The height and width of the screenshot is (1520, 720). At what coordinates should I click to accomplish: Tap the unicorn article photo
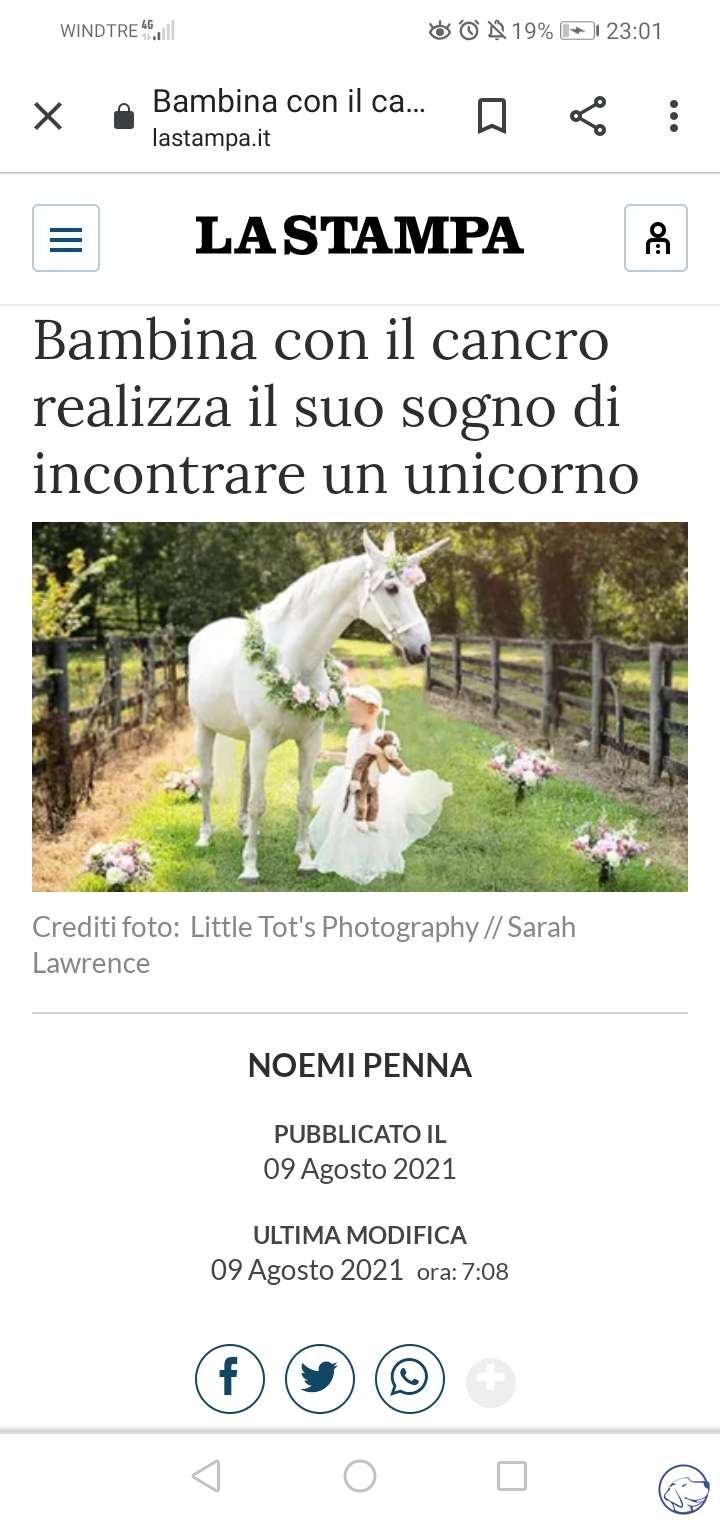pyautogui.click(x=360, y=707)
